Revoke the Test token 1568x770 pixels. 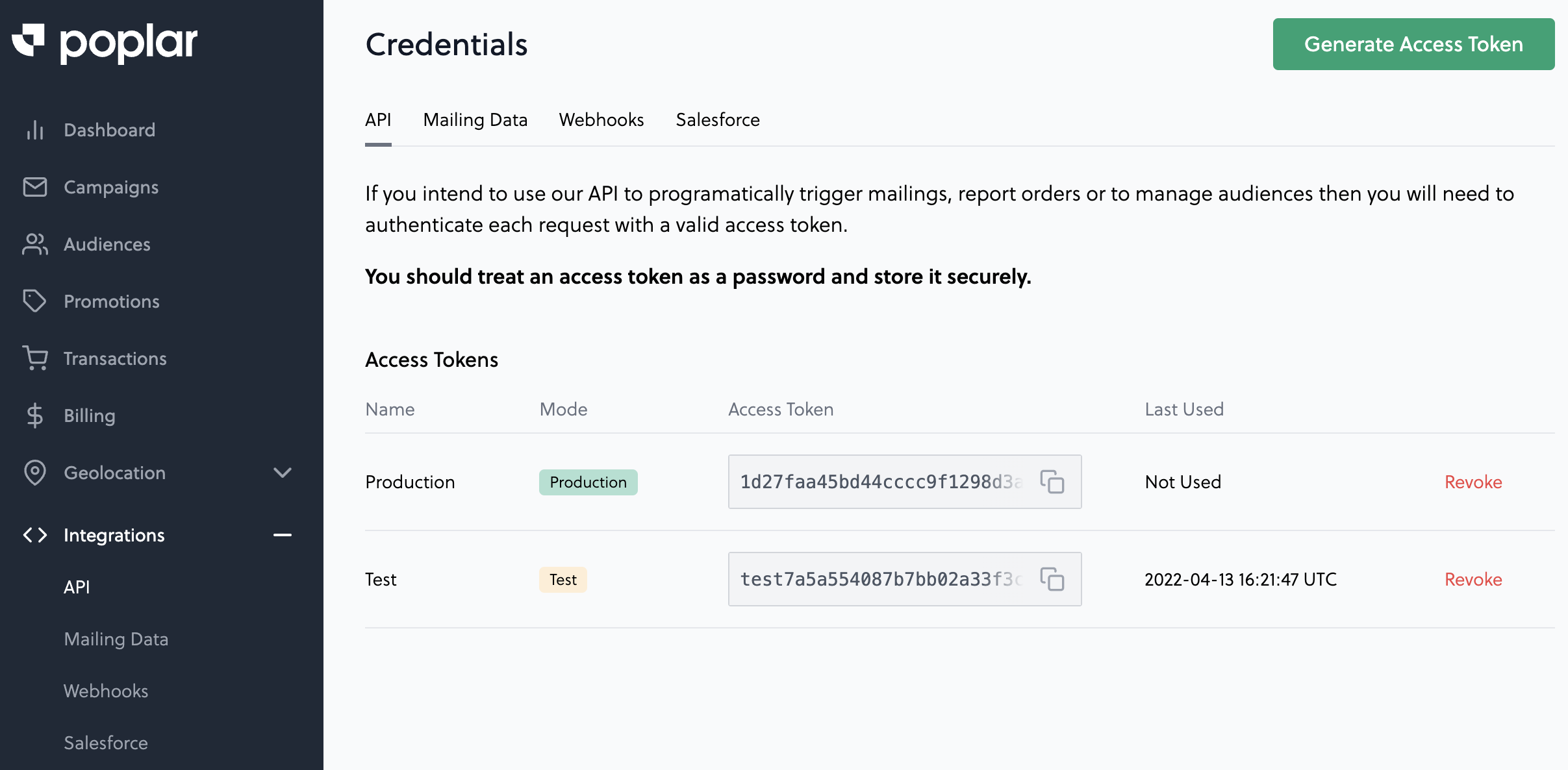[1473, 579]
